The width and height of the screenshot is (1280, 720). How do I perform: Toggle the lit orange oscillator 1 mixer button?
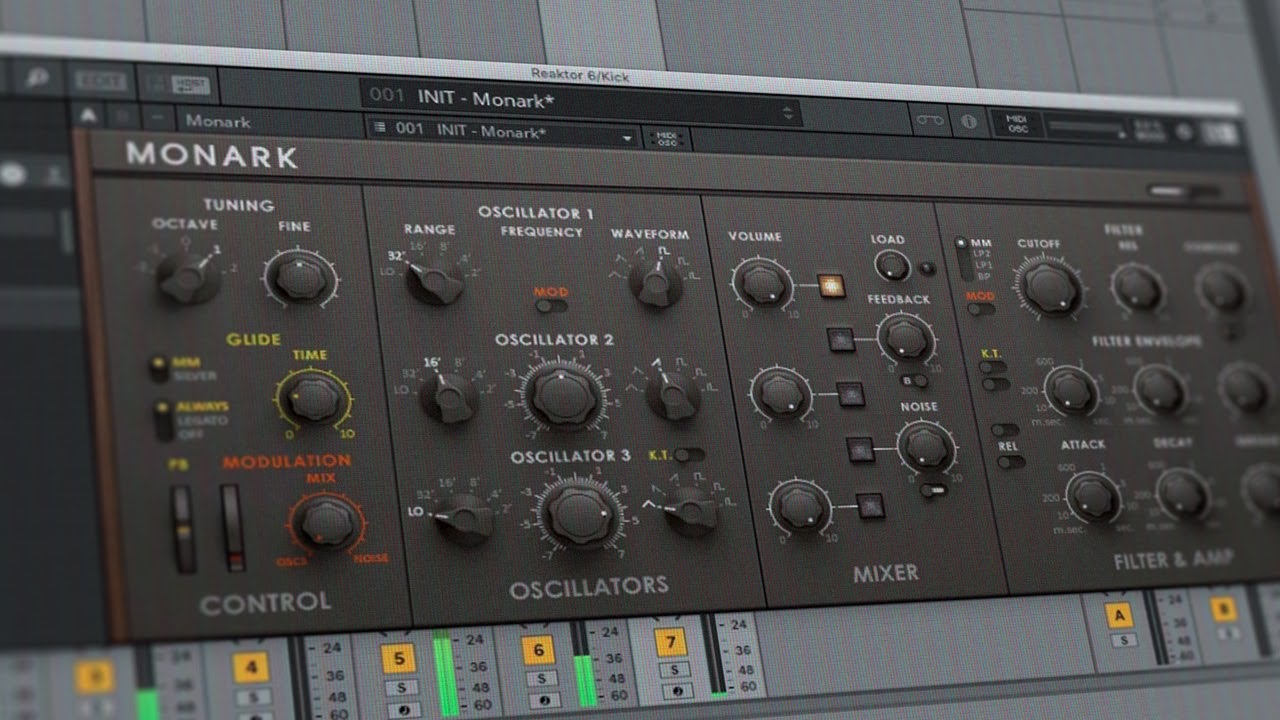830,286
